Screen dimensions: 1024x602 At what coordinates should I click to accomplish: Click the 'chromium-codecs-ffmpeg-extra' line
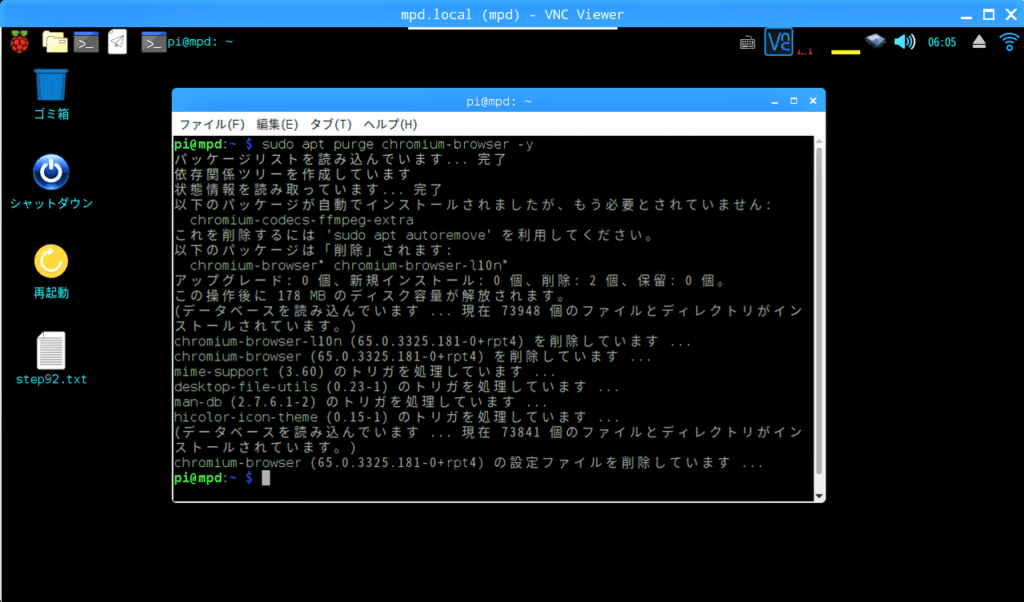click(x=302, y=220)
